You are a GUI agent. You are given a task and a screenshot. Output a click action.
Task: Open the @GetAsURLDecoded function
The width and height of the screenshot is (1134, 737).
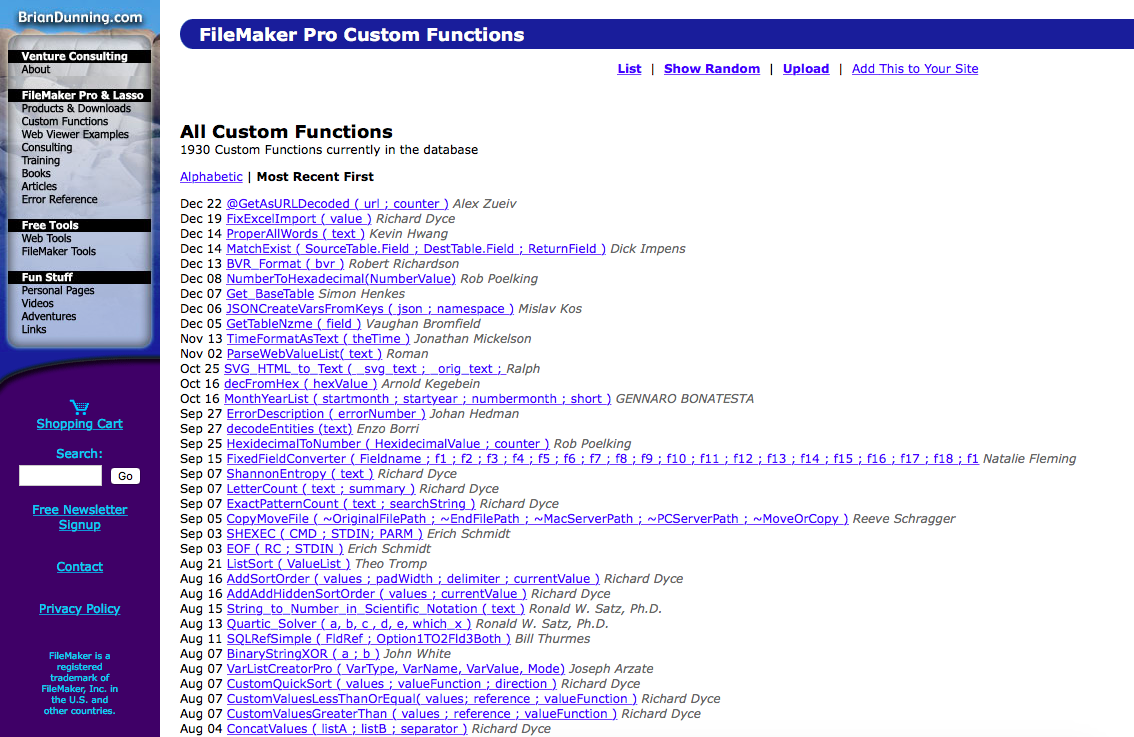pyautogui.click(x=337, y=204)
